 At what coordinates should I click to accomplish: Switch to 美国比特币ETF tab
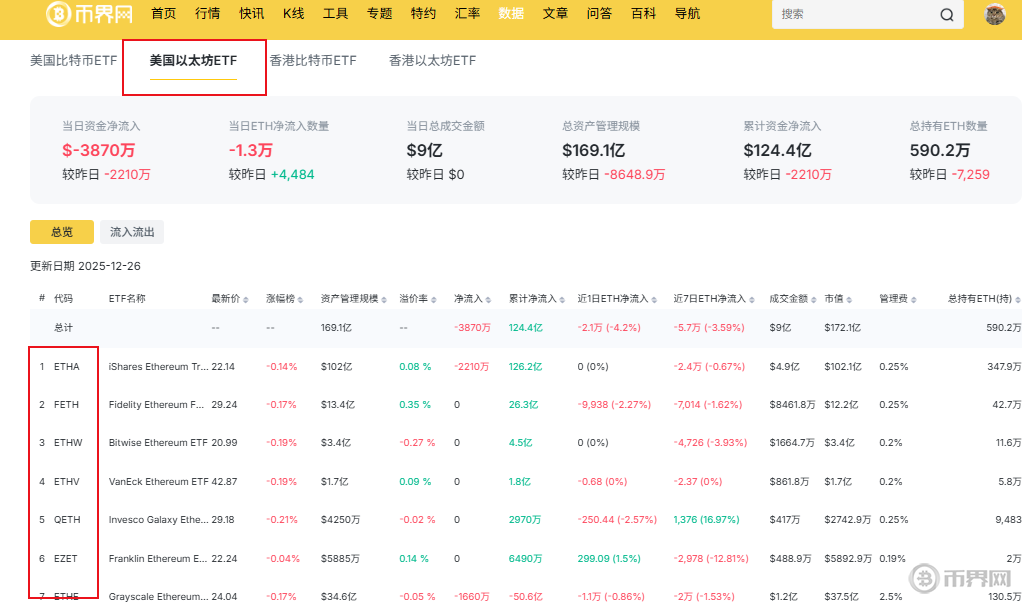pos(74,61)
